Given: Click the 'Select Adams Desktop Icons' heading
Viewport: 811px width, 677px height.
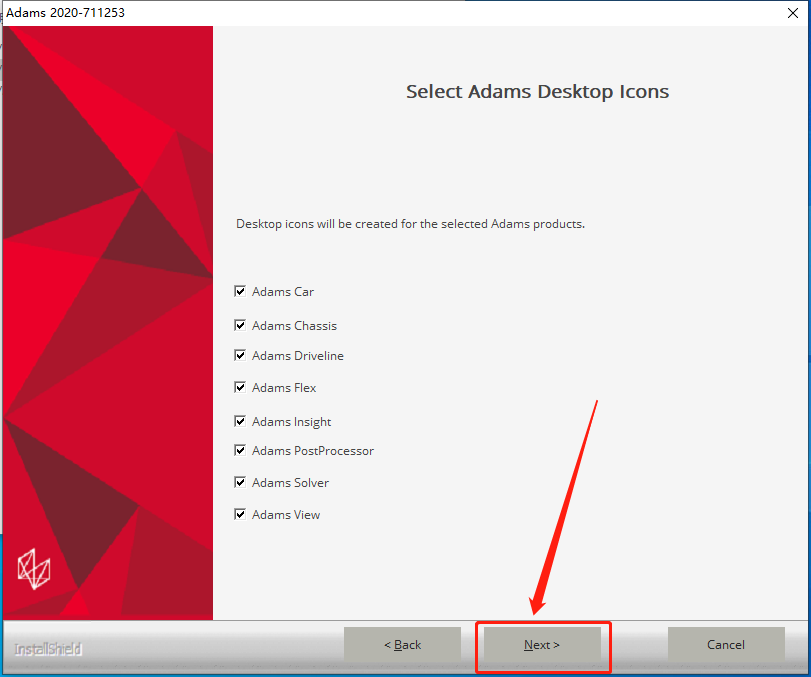Looking at the screenshot, I should (537, 92).
